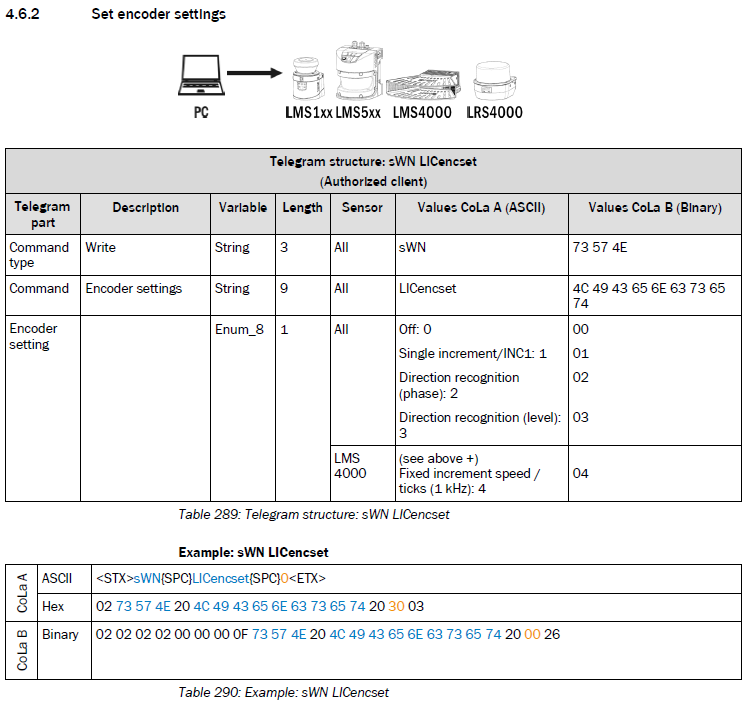Click the "Enum_8" variable cell
This screenshot has width=746, height=703.
(x=239, y=329)
